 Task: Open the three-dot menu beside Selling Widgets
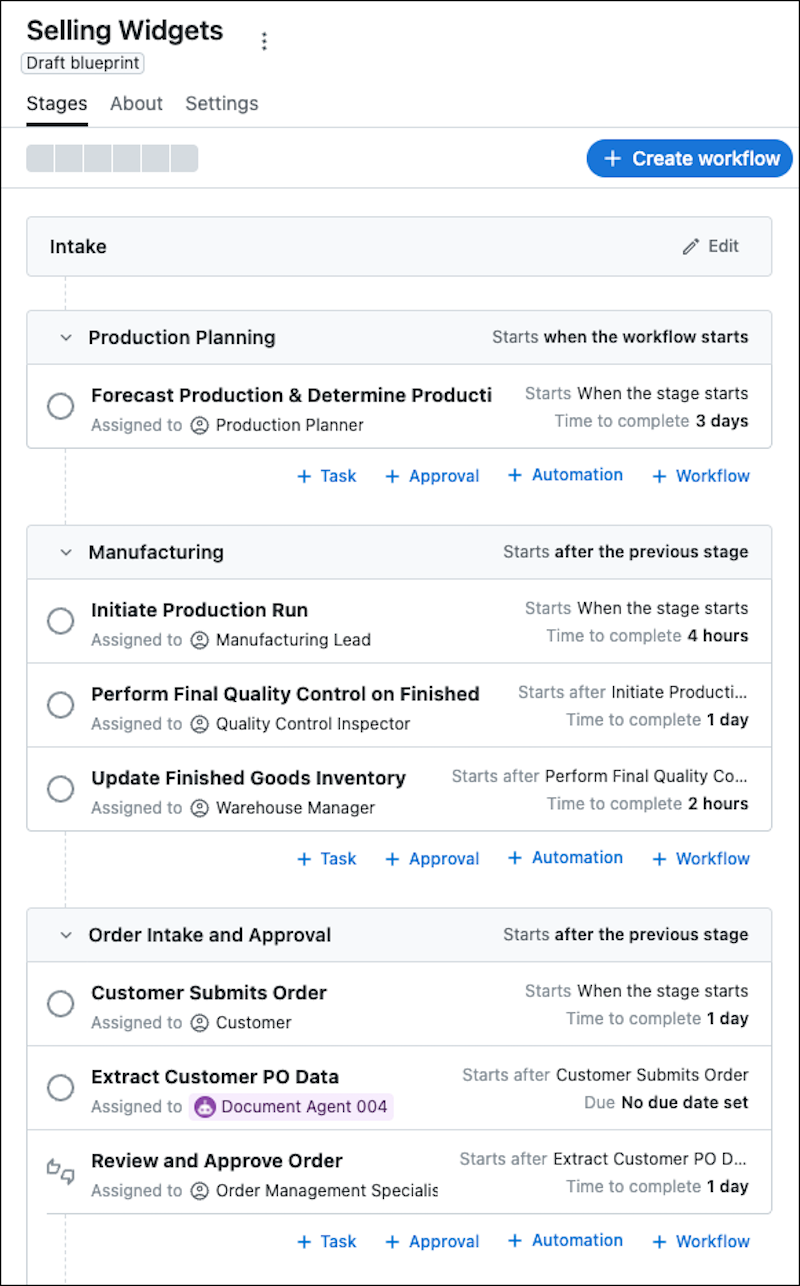pyautogui.click(x=264, y=41)
